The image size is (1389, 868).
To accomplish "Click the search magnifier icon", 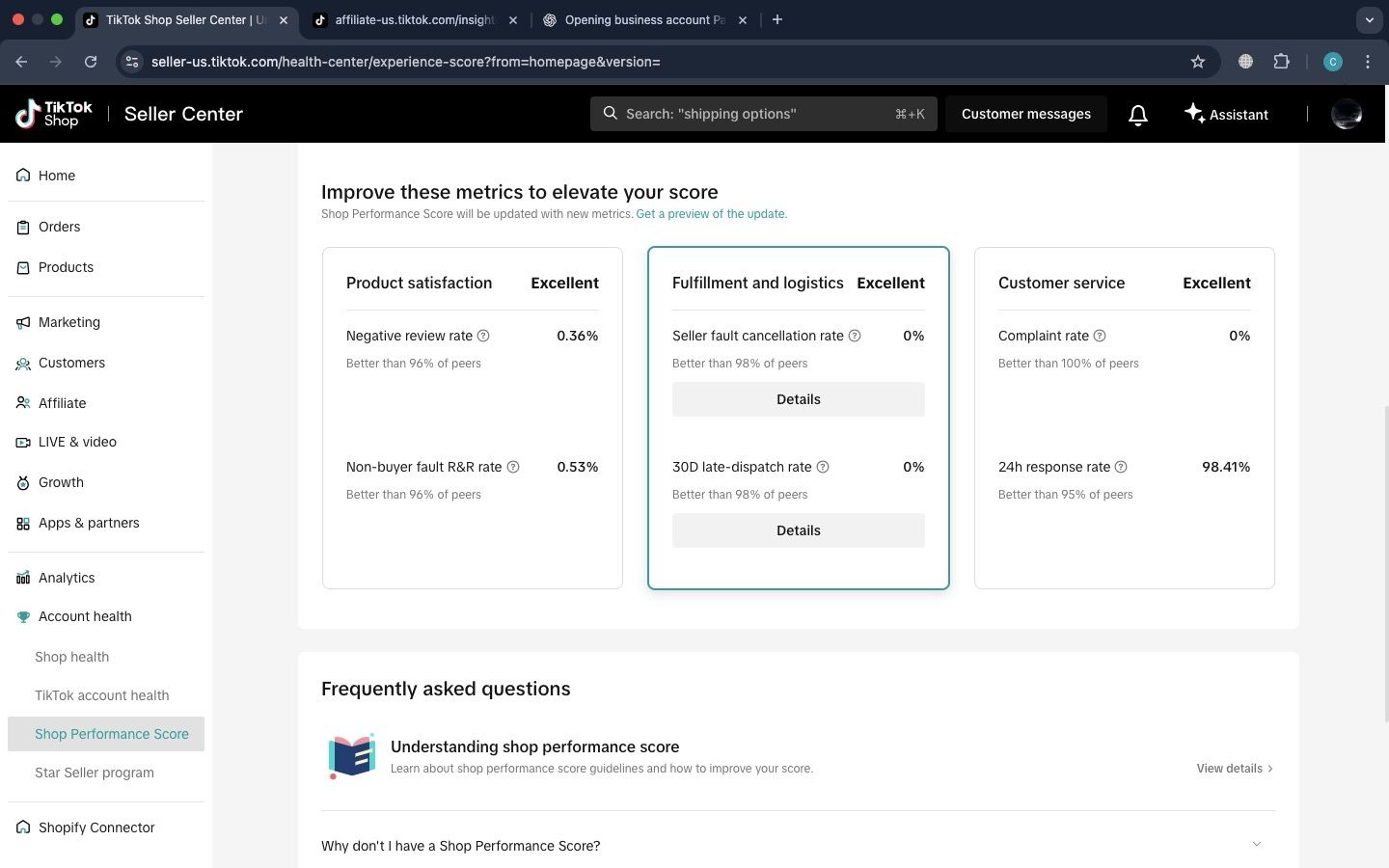I will (x=611, y=113).
